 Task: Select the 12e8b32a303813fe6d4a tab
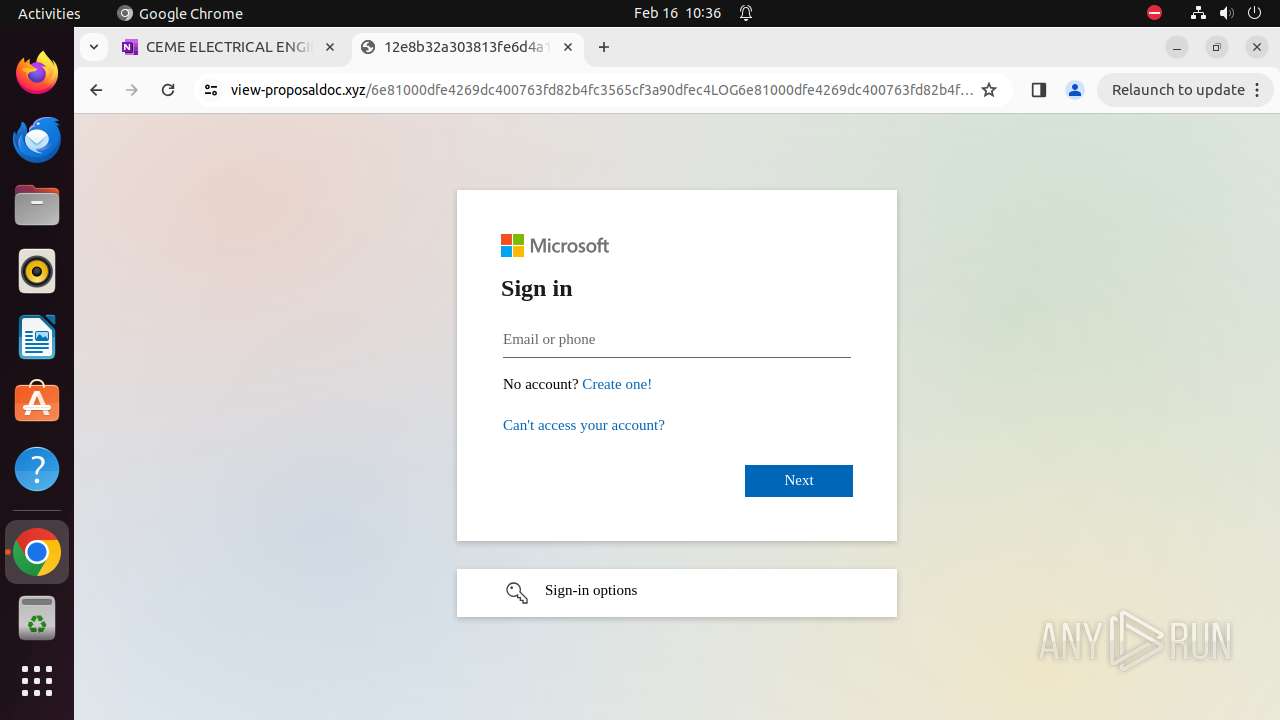click(x=467, y=47)
